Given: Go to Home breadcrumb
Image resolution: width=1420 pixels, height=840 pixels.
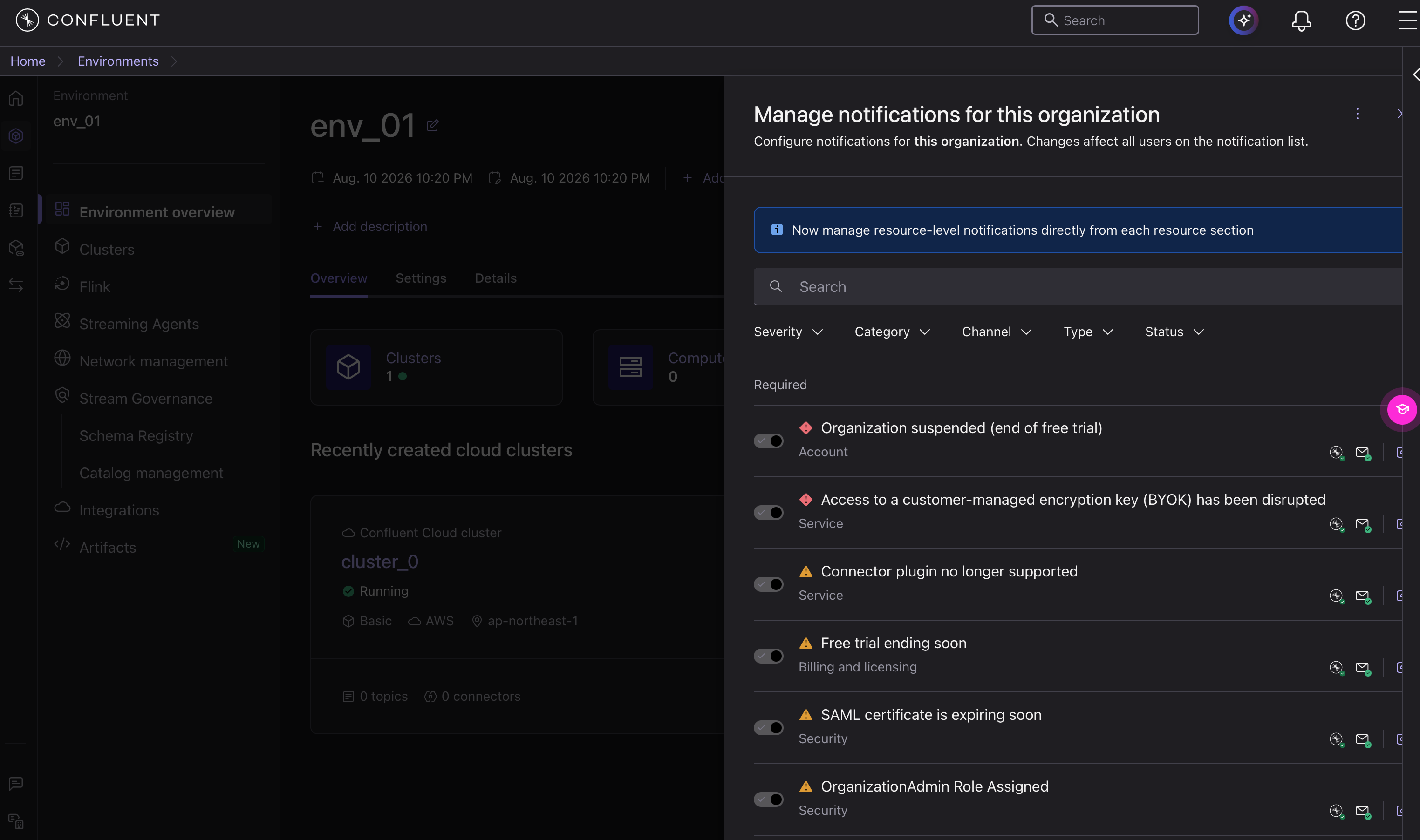Looking at the screenshot, I should 28,61.
